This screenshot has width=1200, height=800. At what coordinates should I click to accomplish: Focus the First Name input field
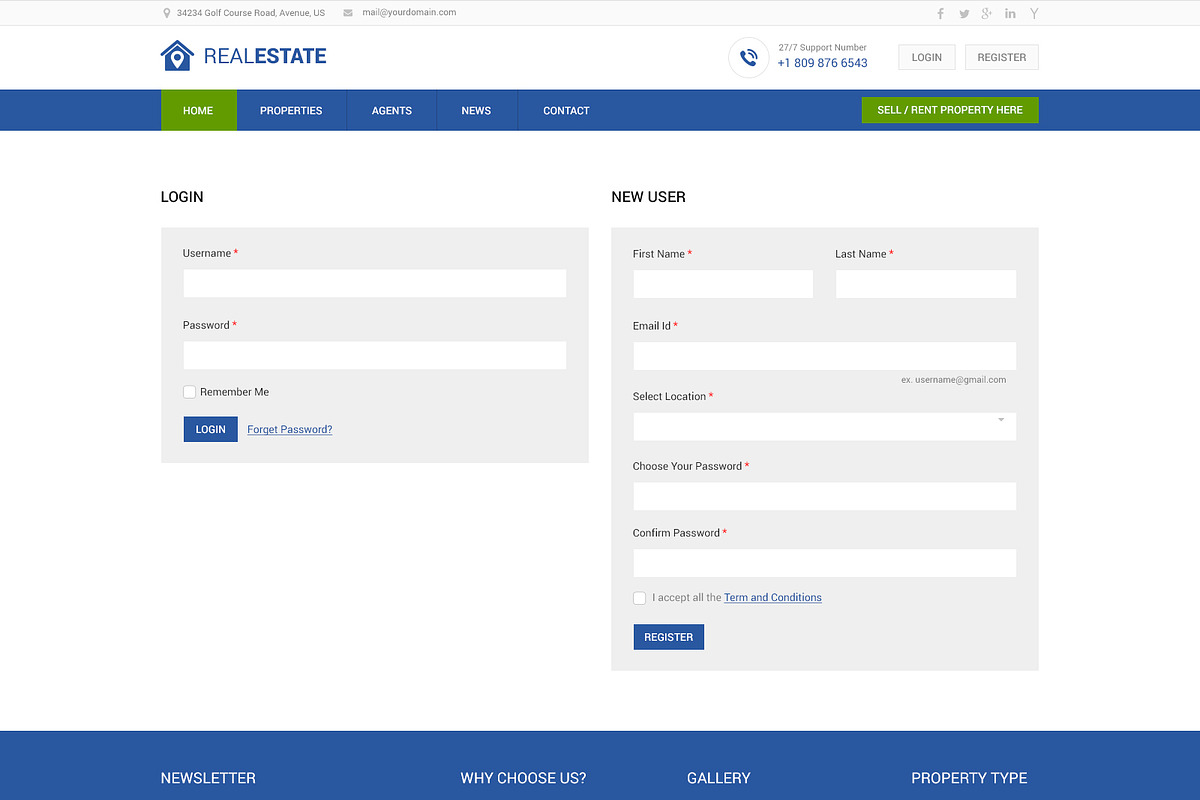723,284
